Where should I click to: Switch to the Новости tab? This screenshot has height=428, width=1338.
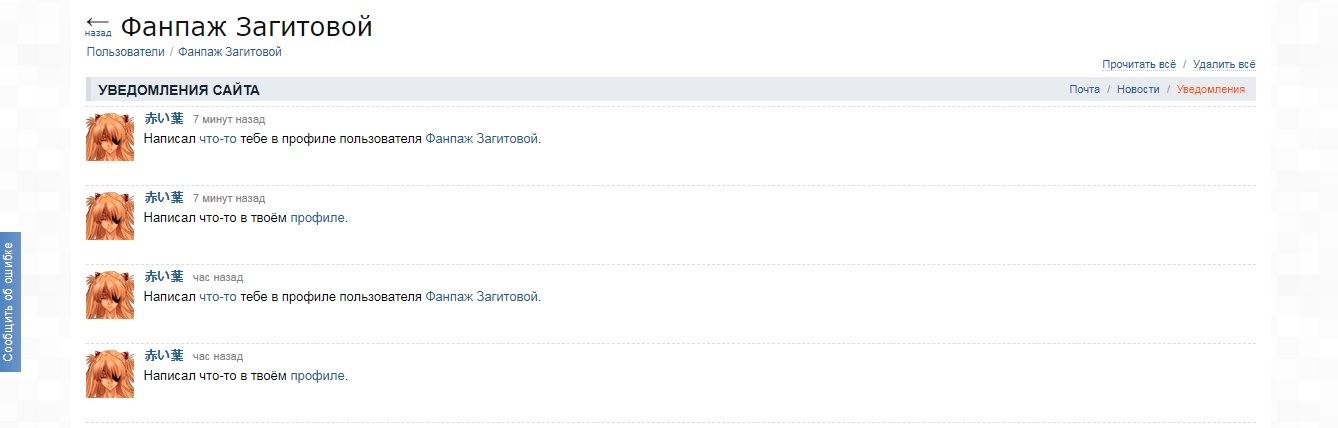click(1138, 89)
